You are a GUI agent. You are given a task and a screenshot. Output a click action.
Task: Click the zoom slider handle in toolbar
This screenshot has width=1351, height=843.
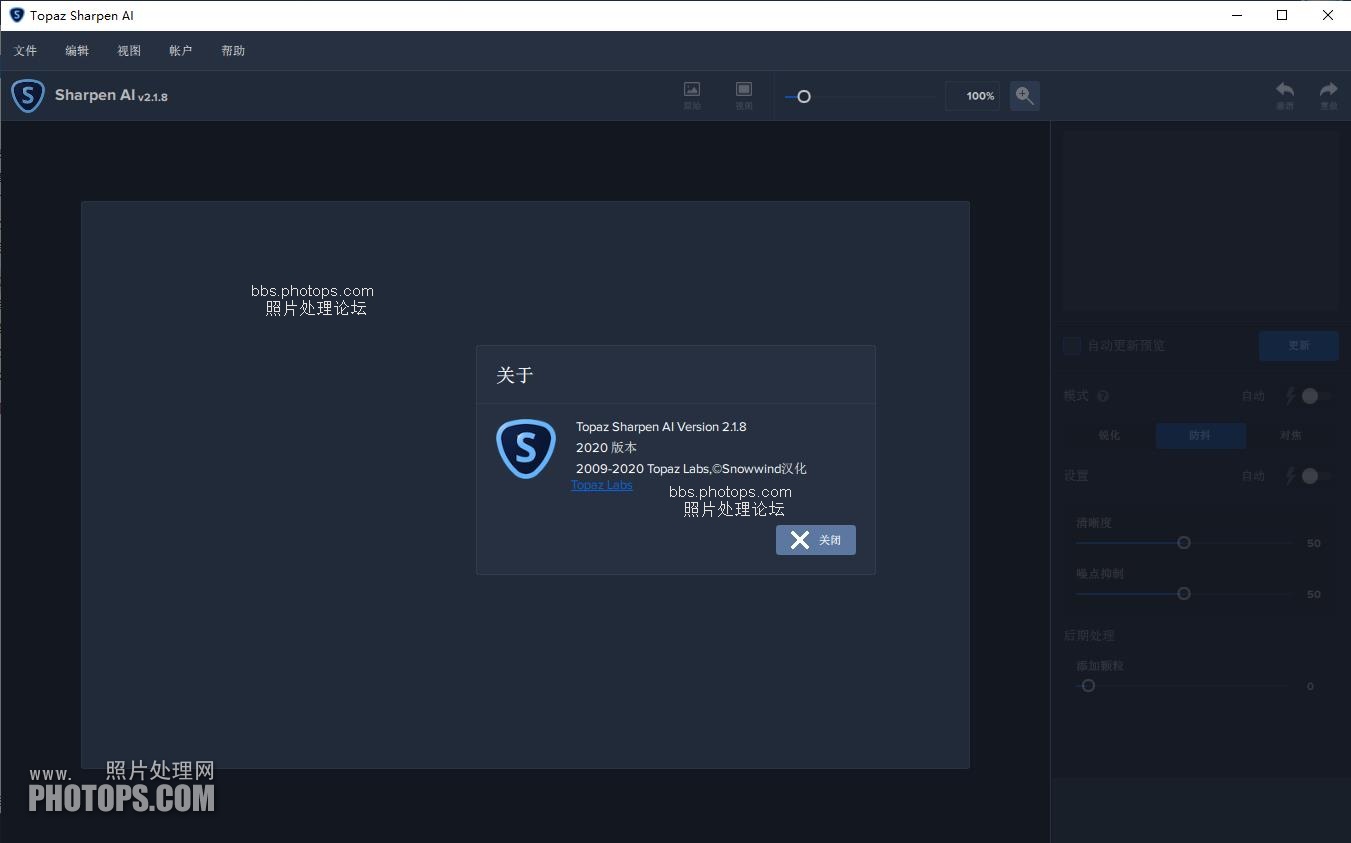pyautogui.click(x=803, y=97)
